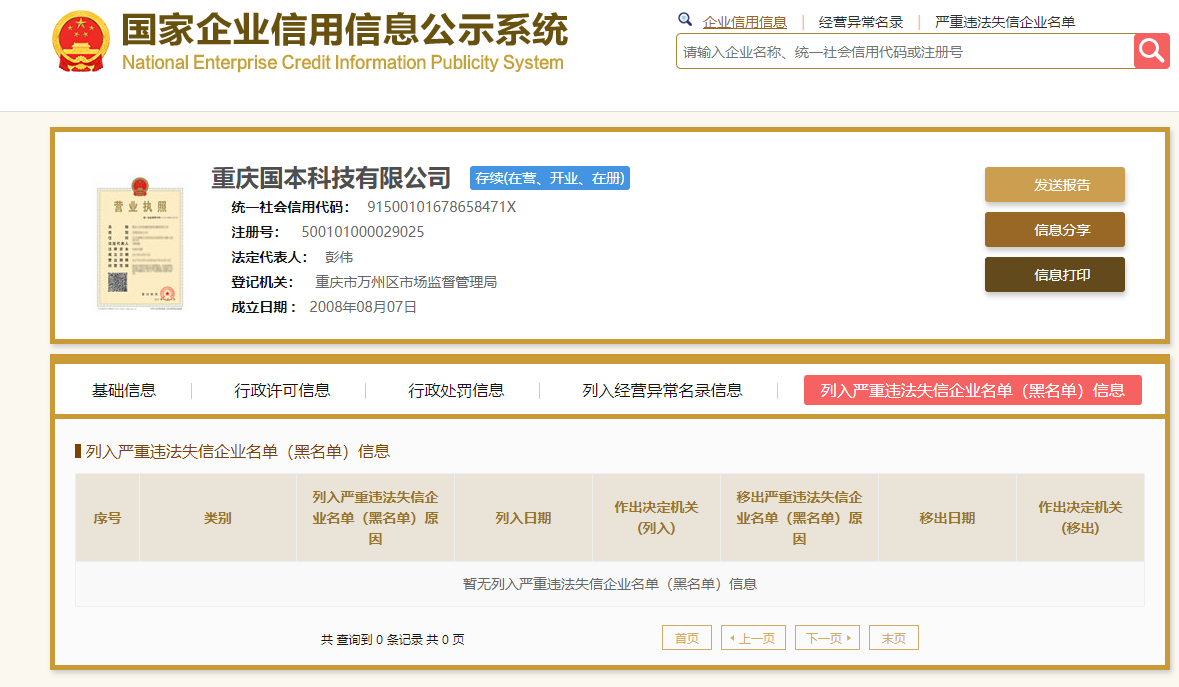The image size is (1179, 687).
Task: Click the 类别 column header
Action: 218,518
